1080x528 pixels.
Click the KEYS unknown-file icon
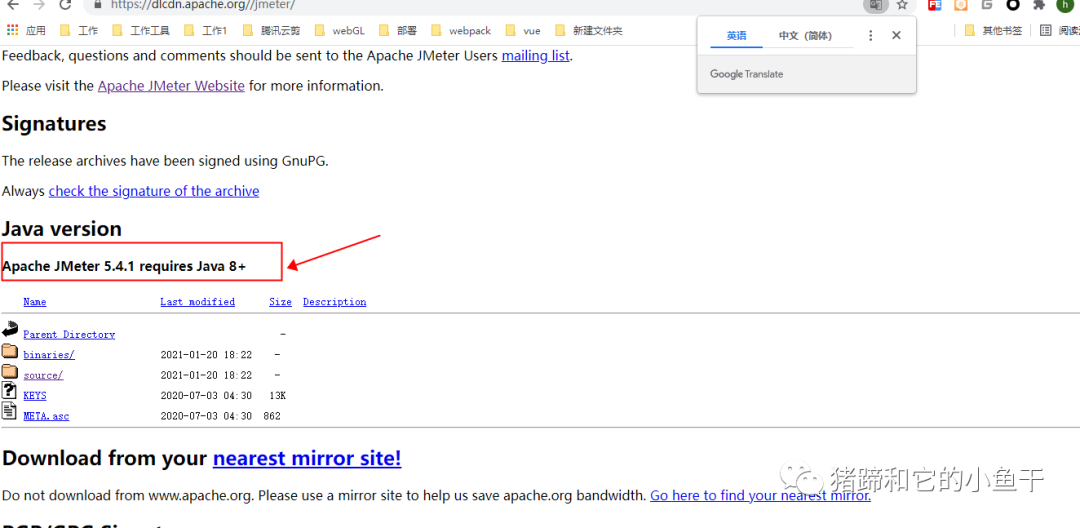click(9, 390)
